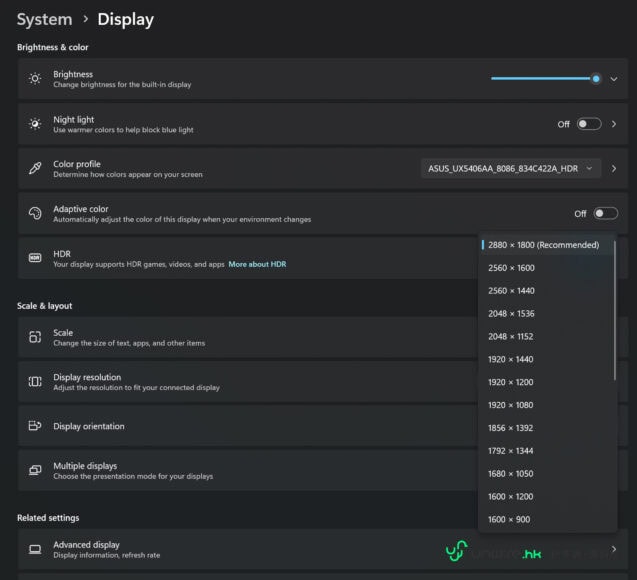Expand the Multiple displays row

pos(248,470)
